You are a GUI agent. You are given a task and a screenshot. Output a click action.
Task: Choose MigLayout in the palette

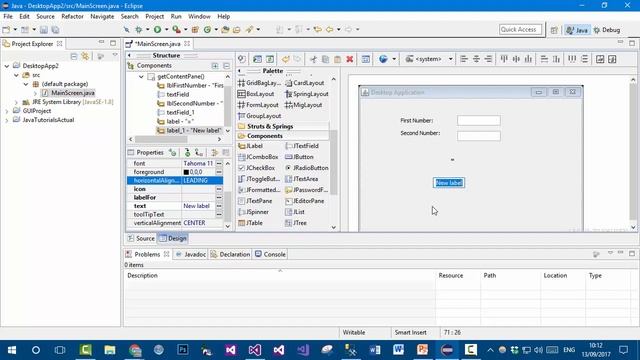coord(304,105)
